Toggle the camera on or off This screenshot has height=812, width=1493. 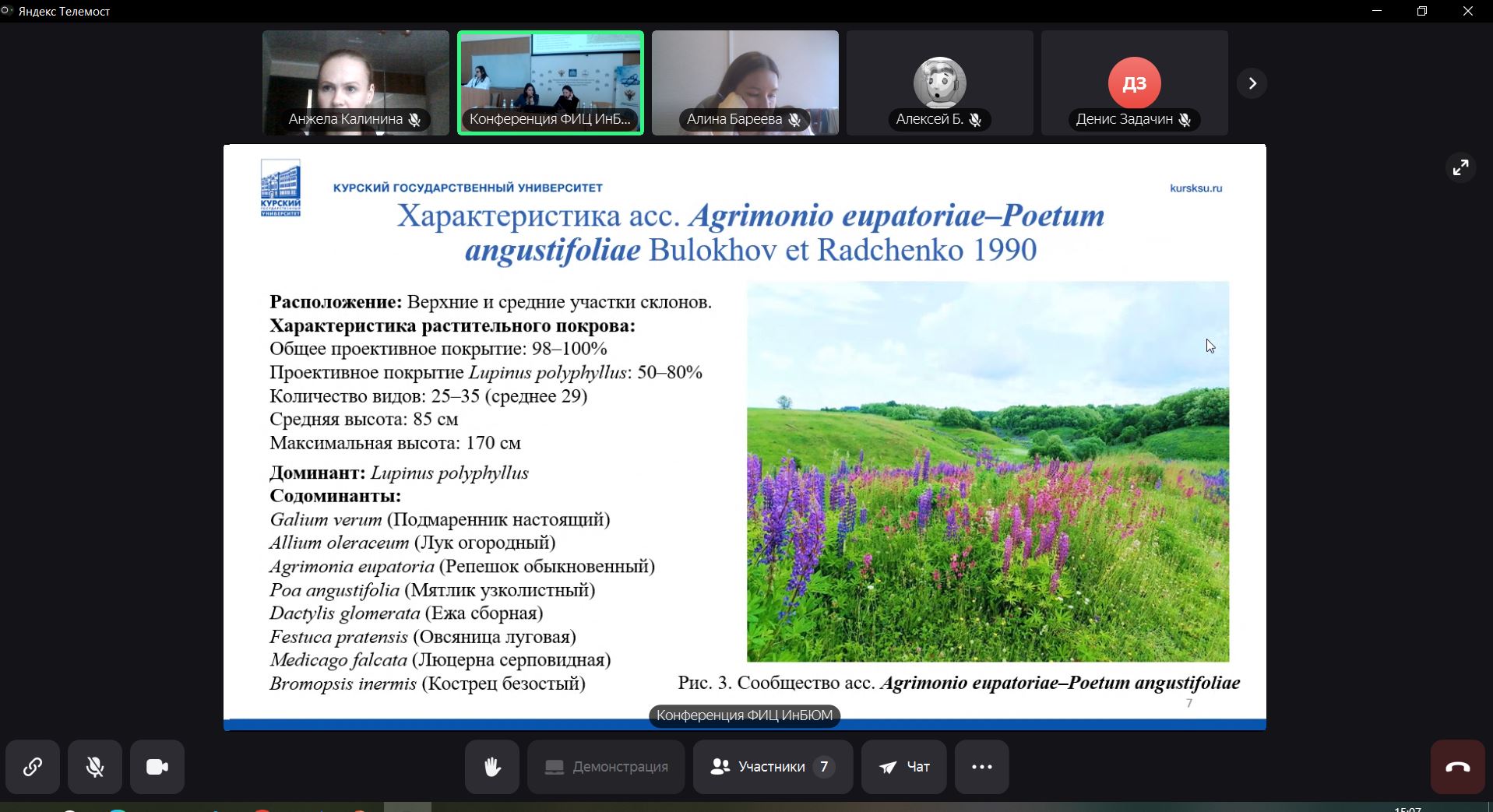coord(157,767)
